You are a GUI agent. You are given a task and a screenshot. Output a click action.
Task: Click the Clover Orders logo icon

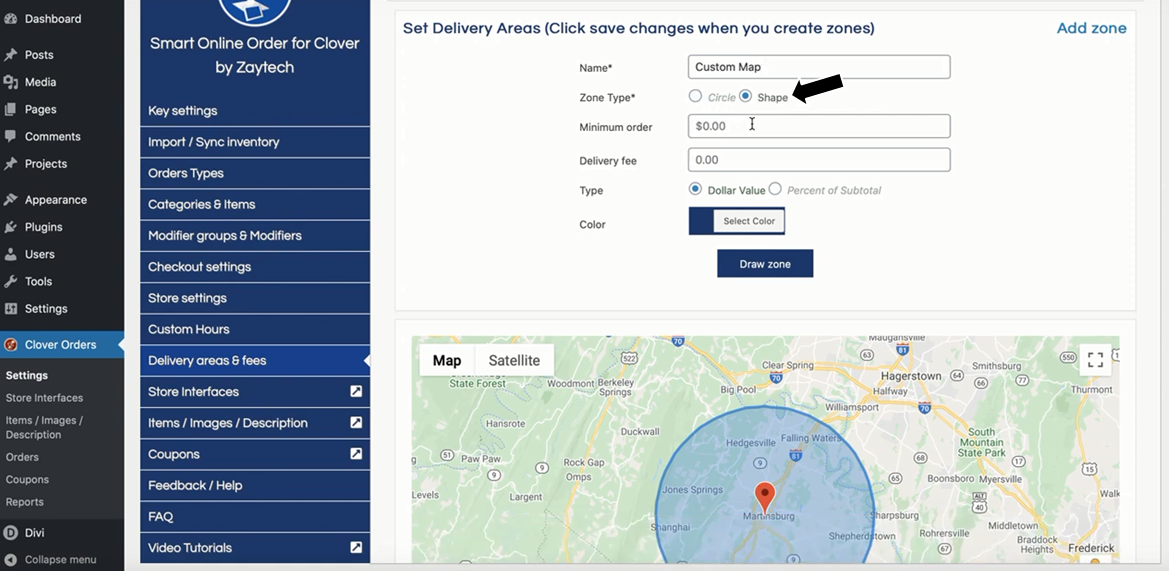(x=10, y=344)
